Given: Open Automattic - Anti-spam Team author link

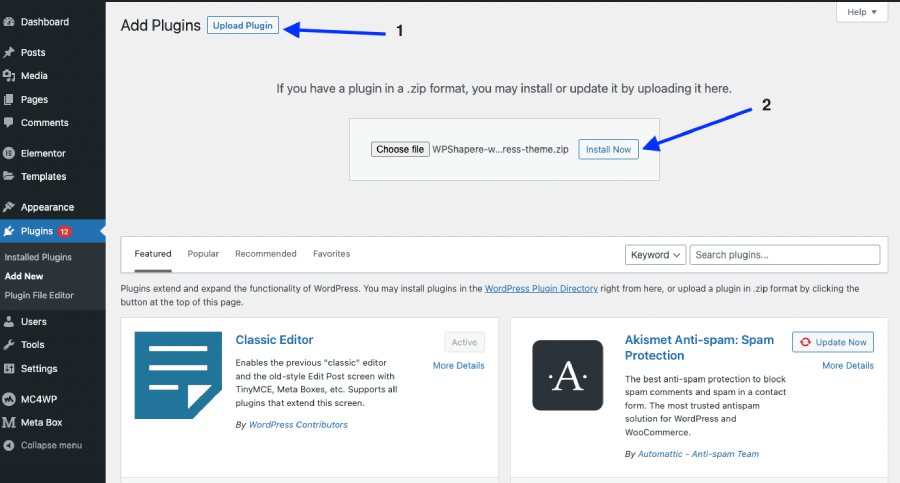Looking at the screenshot, I should [698, 454].
